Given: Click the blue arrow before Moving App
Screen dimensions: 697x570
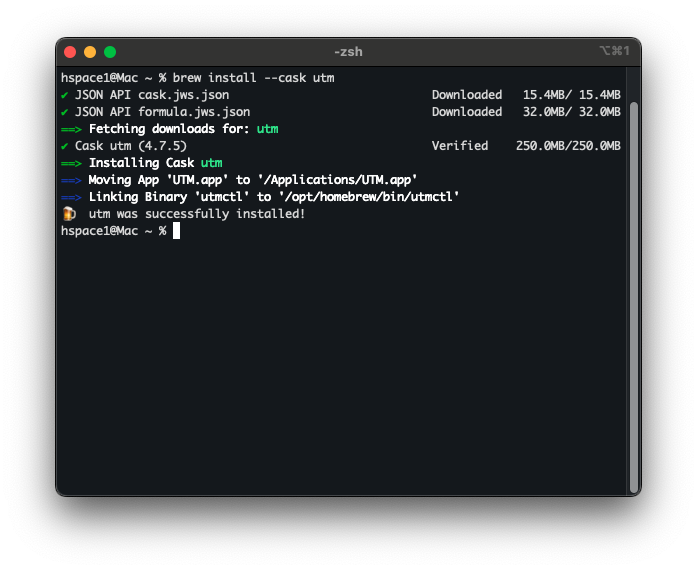Looking at the screenshot, I should (x=72, y=180).
